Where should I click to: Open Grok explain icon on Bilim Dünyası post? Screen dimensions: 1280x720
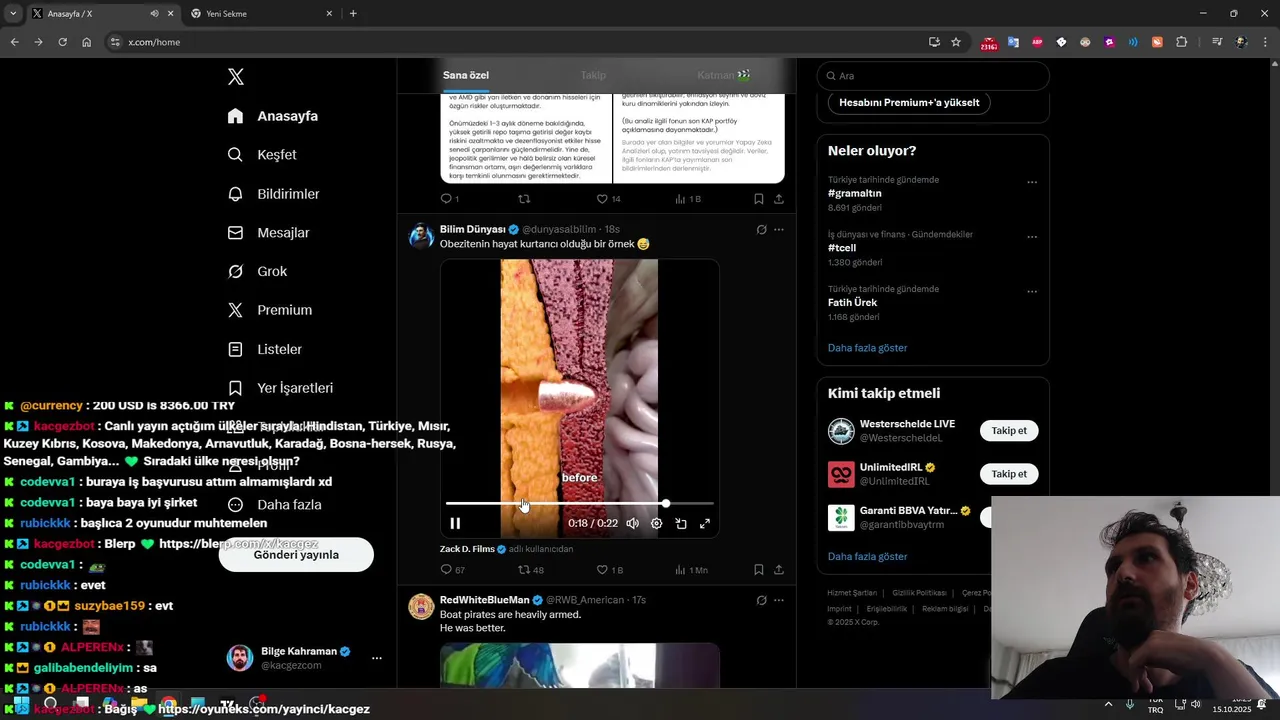pyautogui.click(x=761, y=229)
